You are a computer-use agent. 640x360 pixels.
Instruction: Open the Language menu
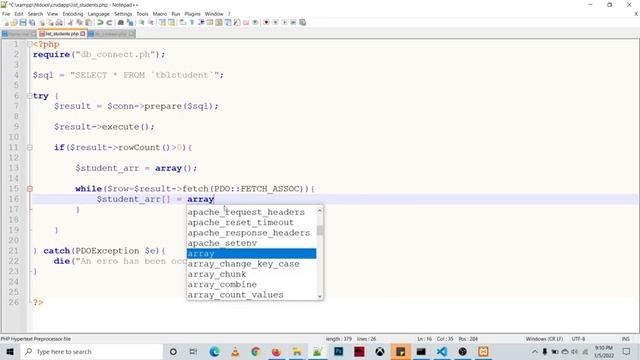[x=98, y=14]
